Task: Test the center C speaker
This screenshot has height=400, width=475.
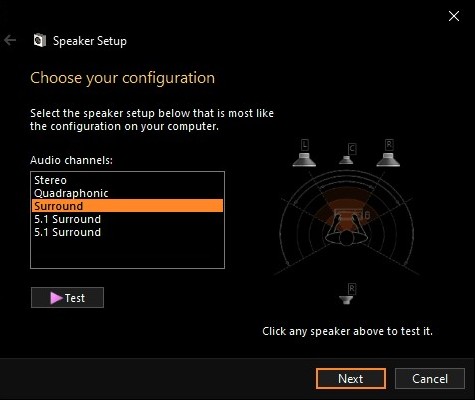Action: click(x=347, y=154)
